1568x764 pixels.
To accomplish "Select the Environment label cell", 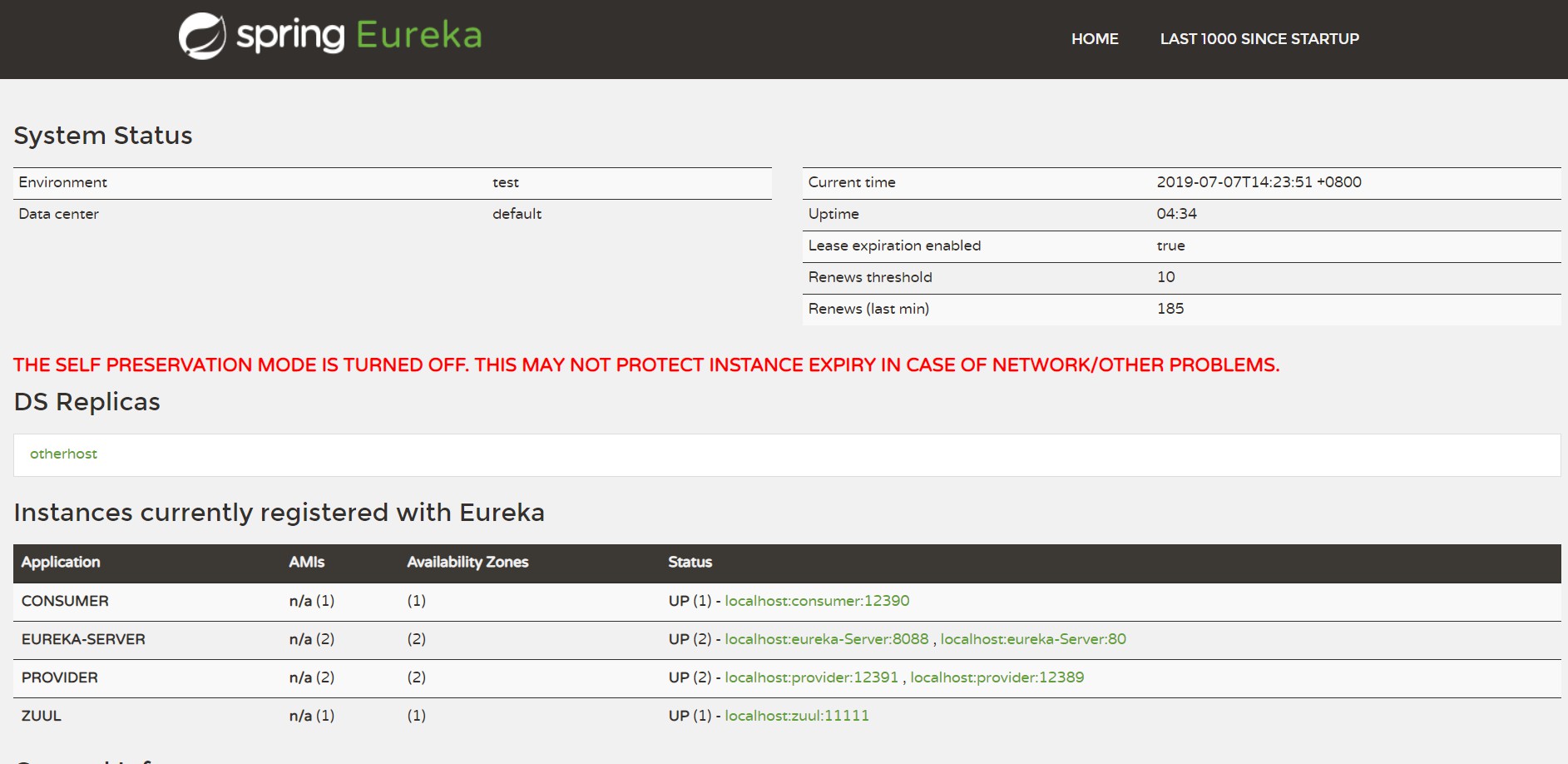I will point(63,182).
